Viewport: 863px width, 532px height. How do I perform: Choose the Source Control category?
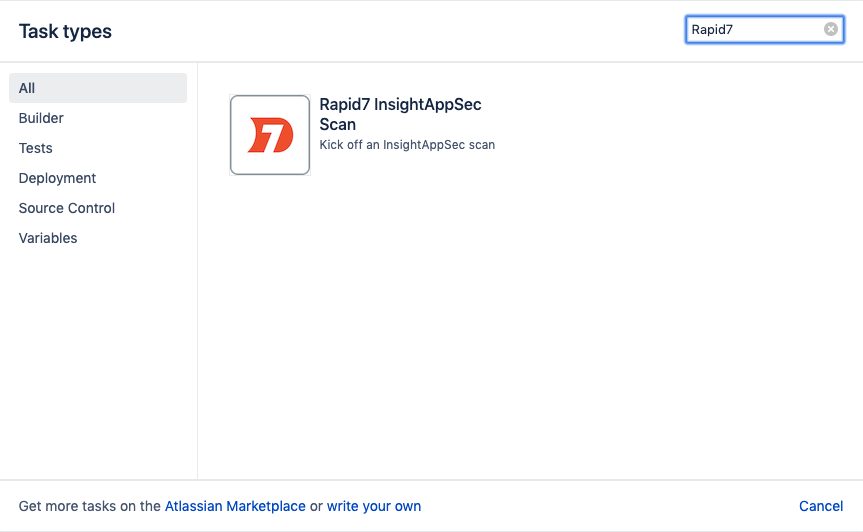point(67,208)
